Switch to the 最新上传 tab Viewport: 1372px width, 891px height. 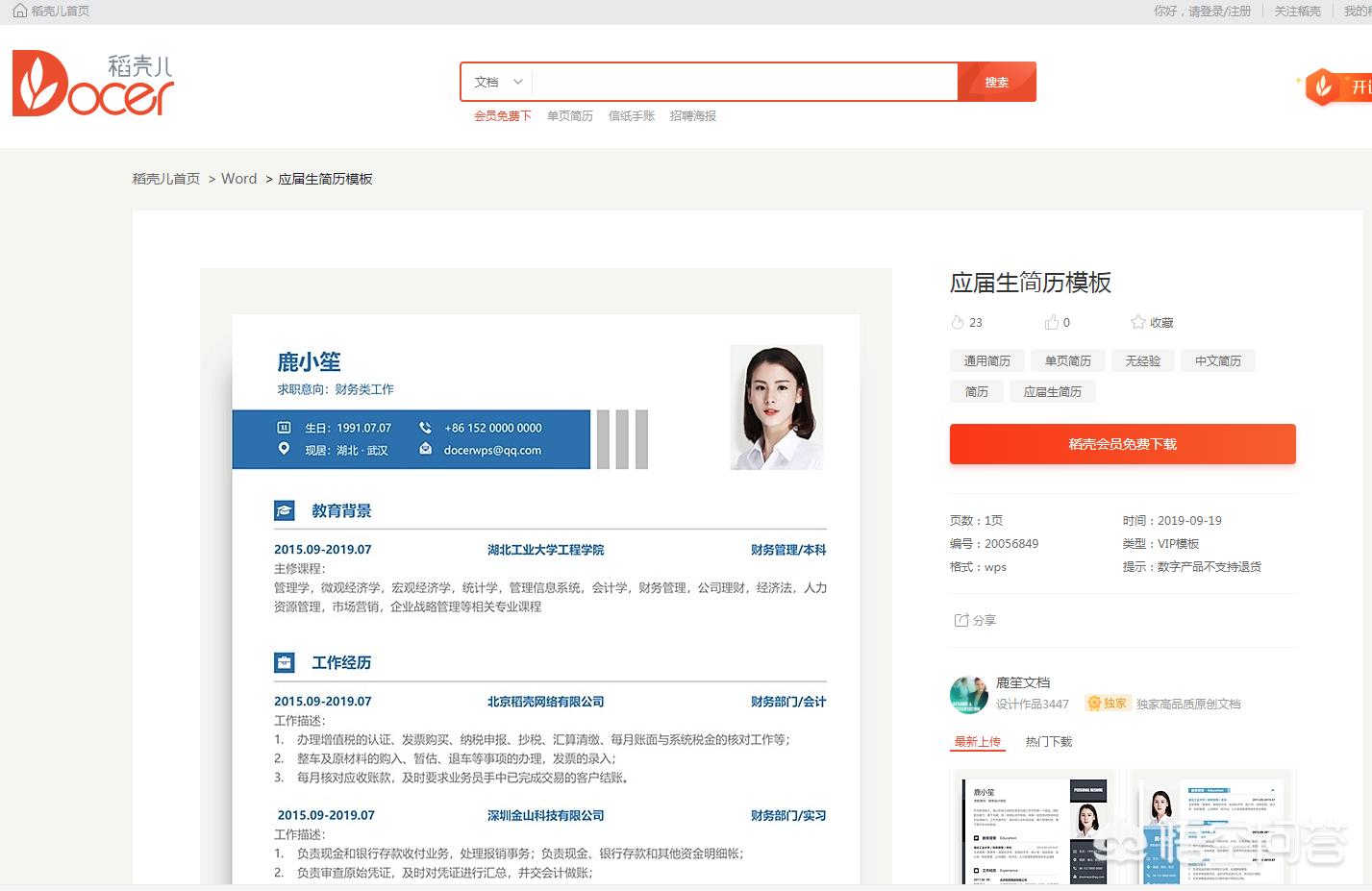tap(978, 741)
